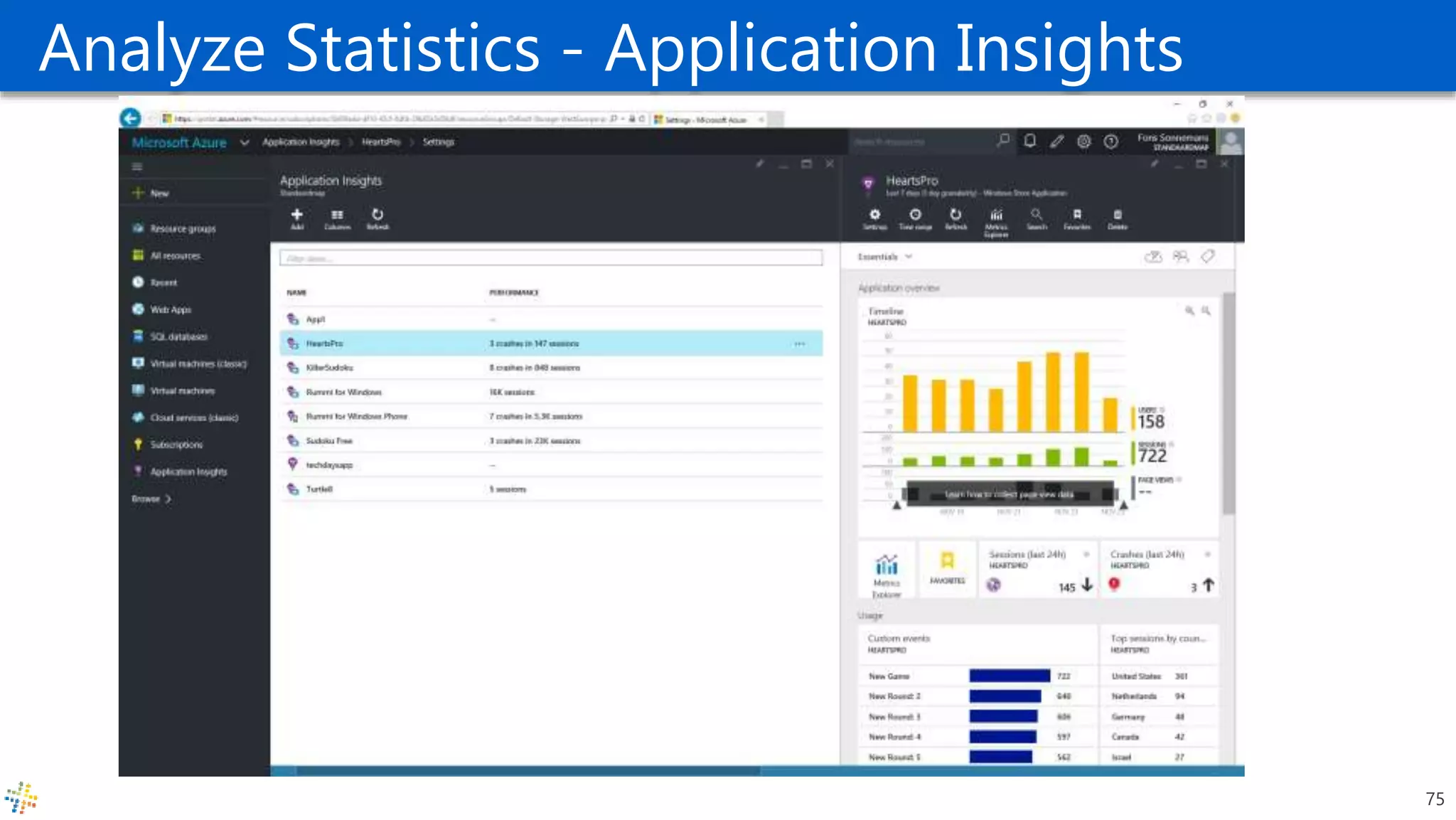The width and height of the screenshot is (1456, 820).
Task: Click Settings breadcrumb
Action: [439, 142]
